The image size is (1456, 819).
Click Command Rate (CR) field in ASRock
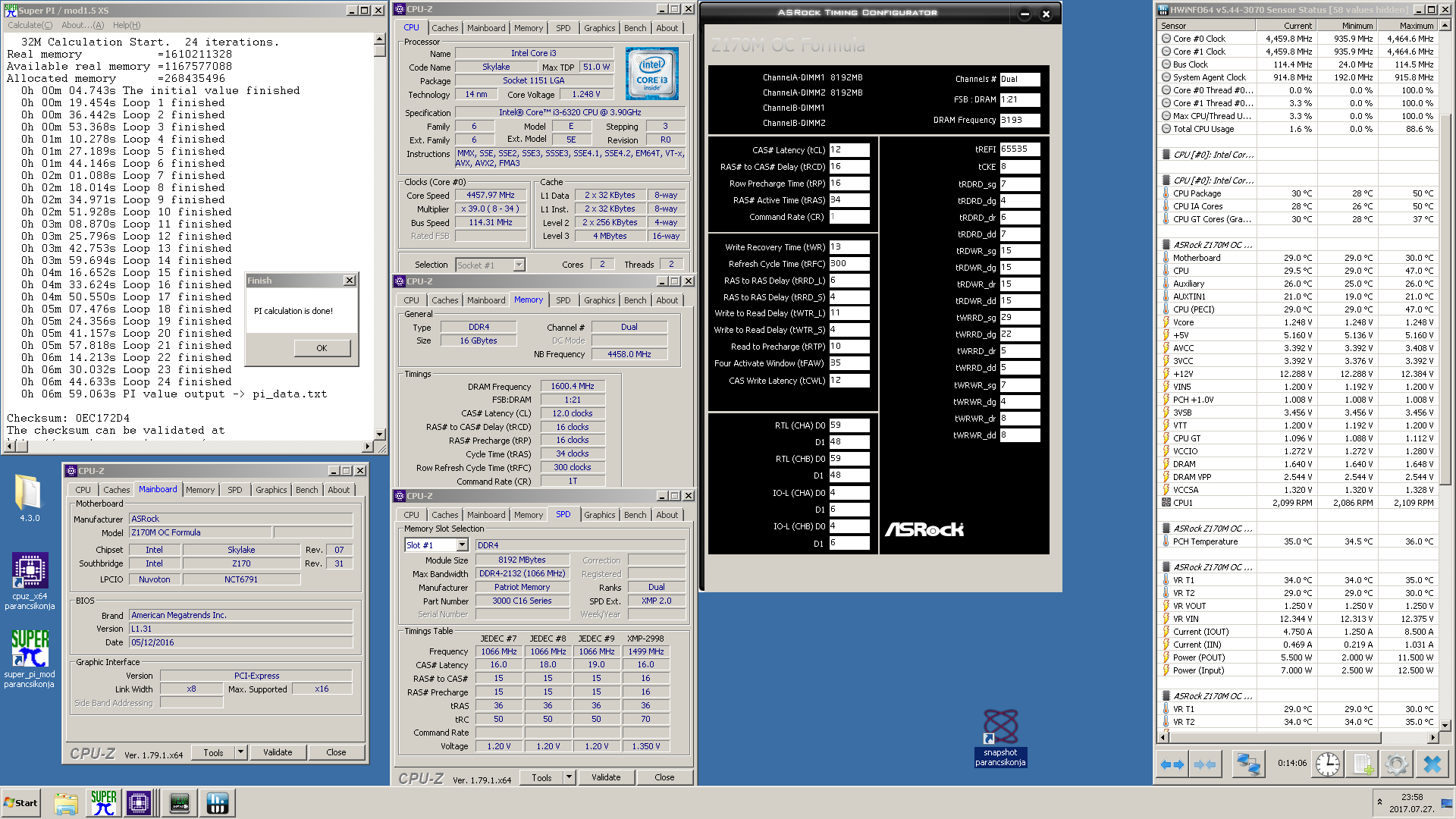pyautogui.click(x=849, y=217)
